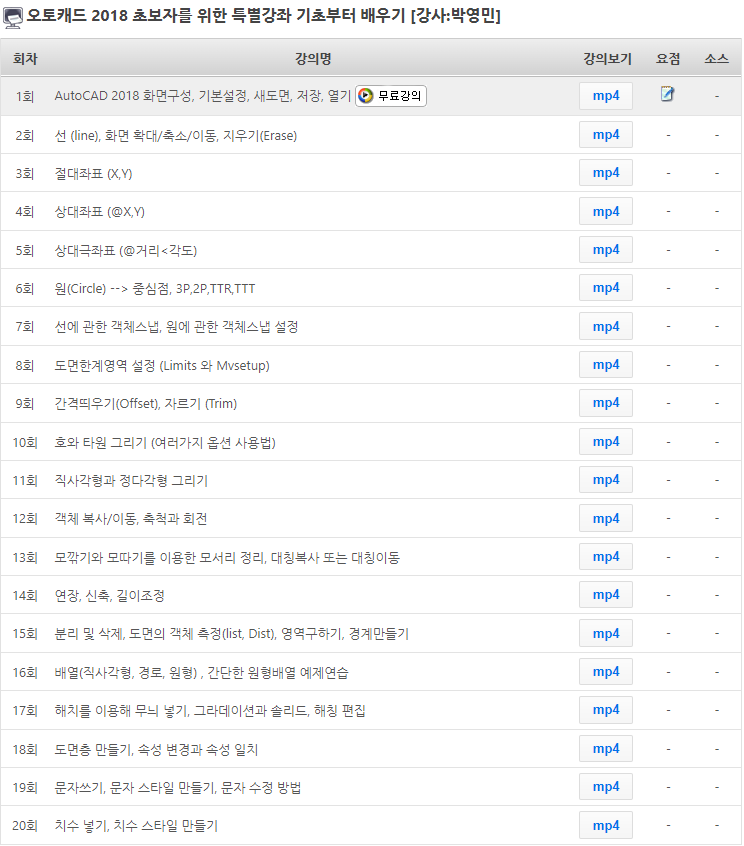Click lecture title 도면층 만들기, 속성 변경과 속성 일치
Viewport: 744px width, 846px height.
[156, 749]
